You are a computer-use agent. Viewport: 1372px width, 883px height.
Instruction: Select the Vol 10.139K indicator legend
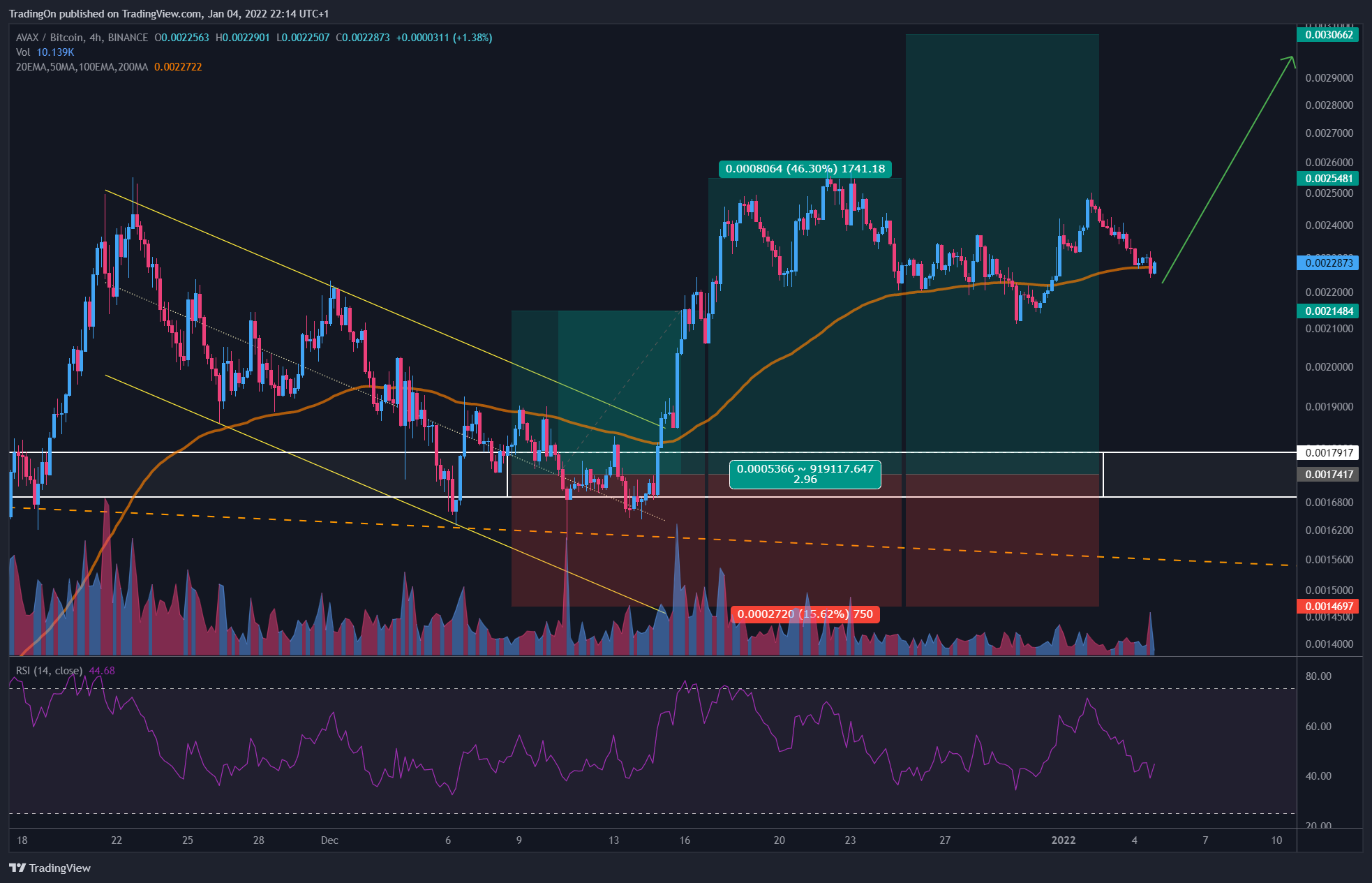point(45,52)
